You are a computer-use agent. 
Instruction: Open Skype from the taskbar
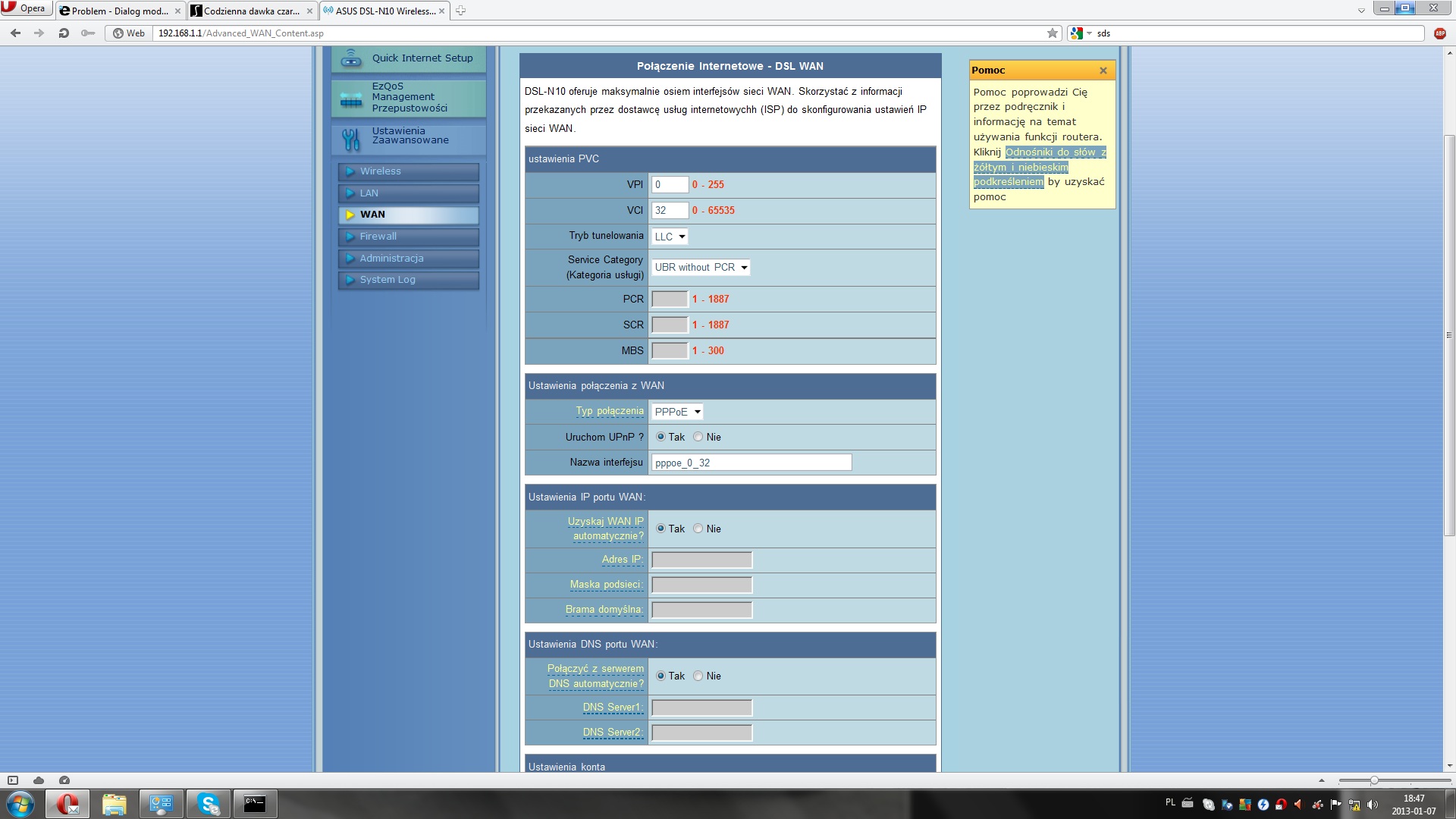tap(208, 803)
